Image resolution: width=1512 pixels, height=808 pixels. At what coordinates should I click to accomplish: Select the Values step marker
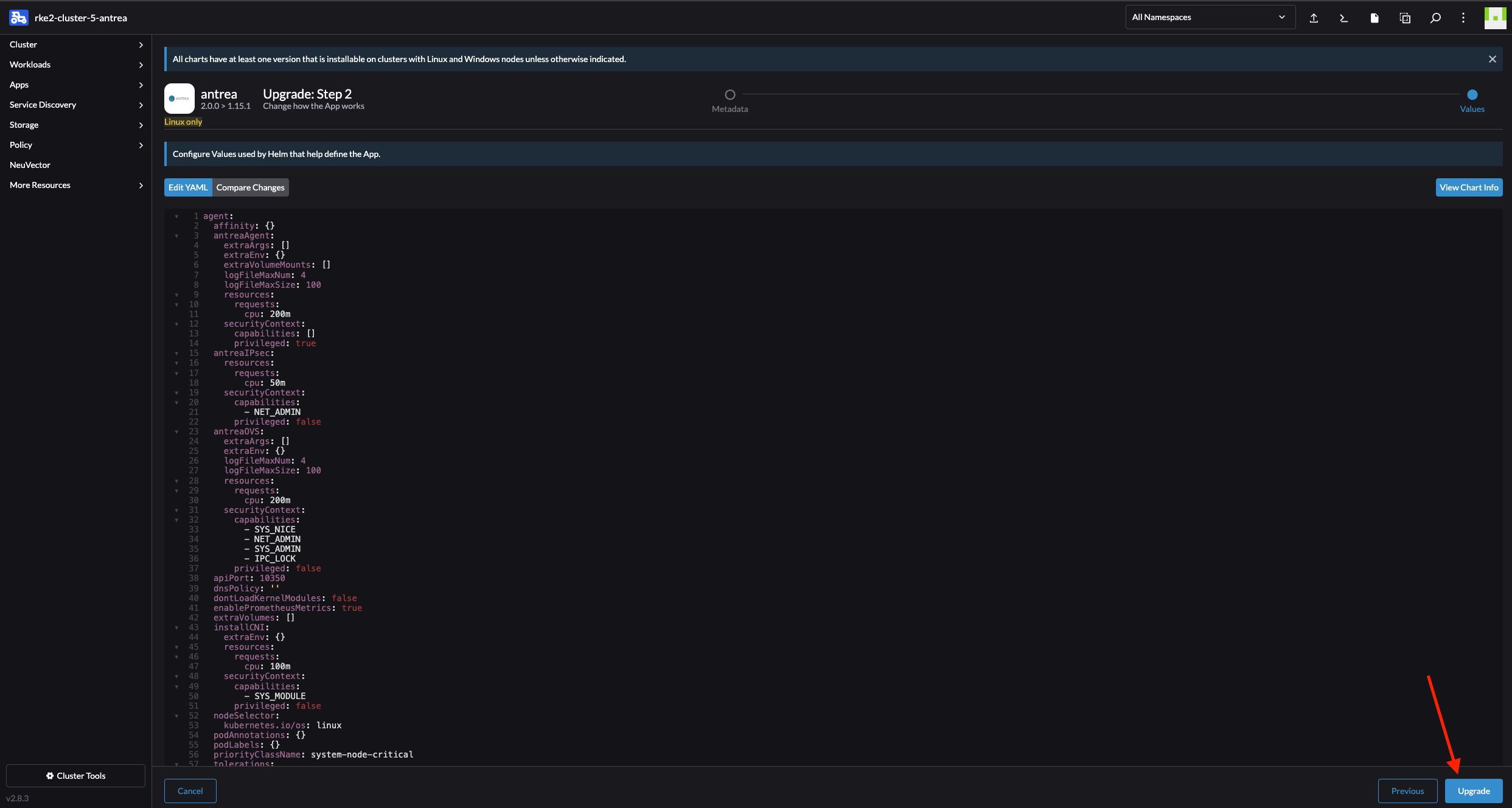[x=1472, y=94]
